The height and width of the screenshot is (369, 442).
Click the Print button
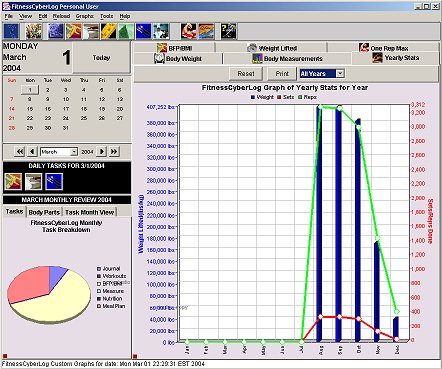point(282,74)
